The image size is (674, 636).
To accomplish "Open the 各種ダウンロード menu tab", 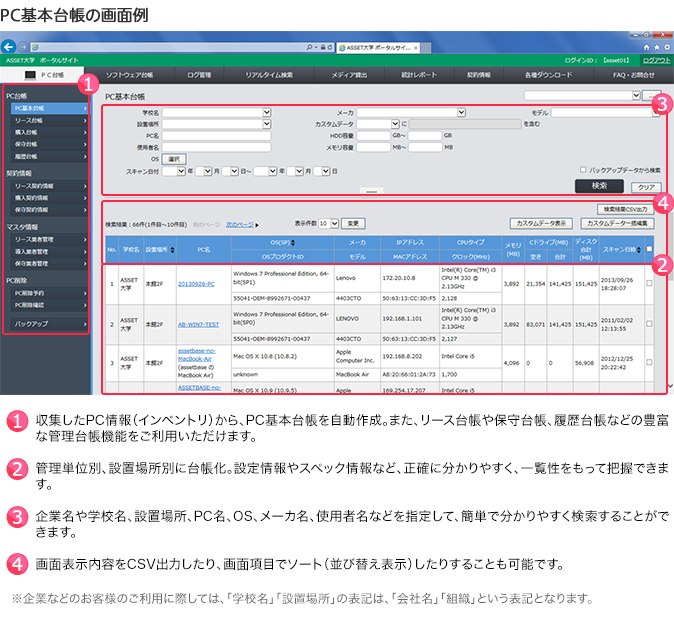I will [548, 75].
